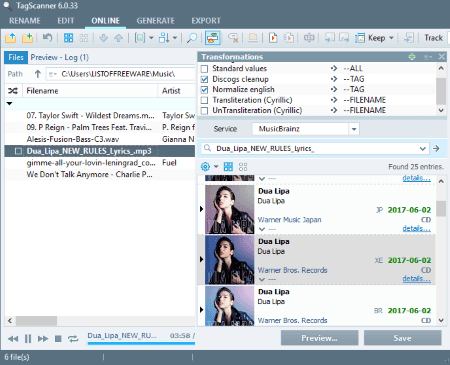This screenshot has height=365, width=450.
Task: Toggle the highlighted transformations panel toolbar icon
Action: [213, 38]
